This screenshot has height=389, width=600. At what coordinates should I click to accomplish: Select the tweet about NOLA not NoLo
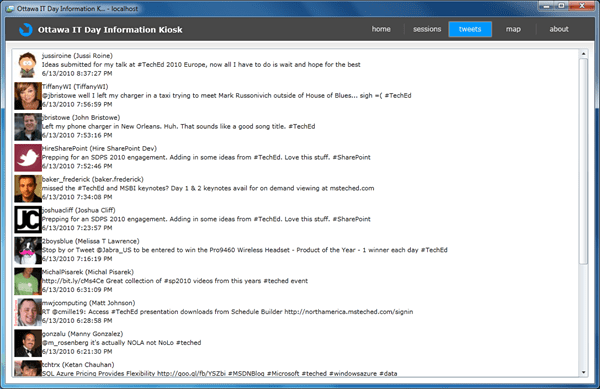(121, 343)
